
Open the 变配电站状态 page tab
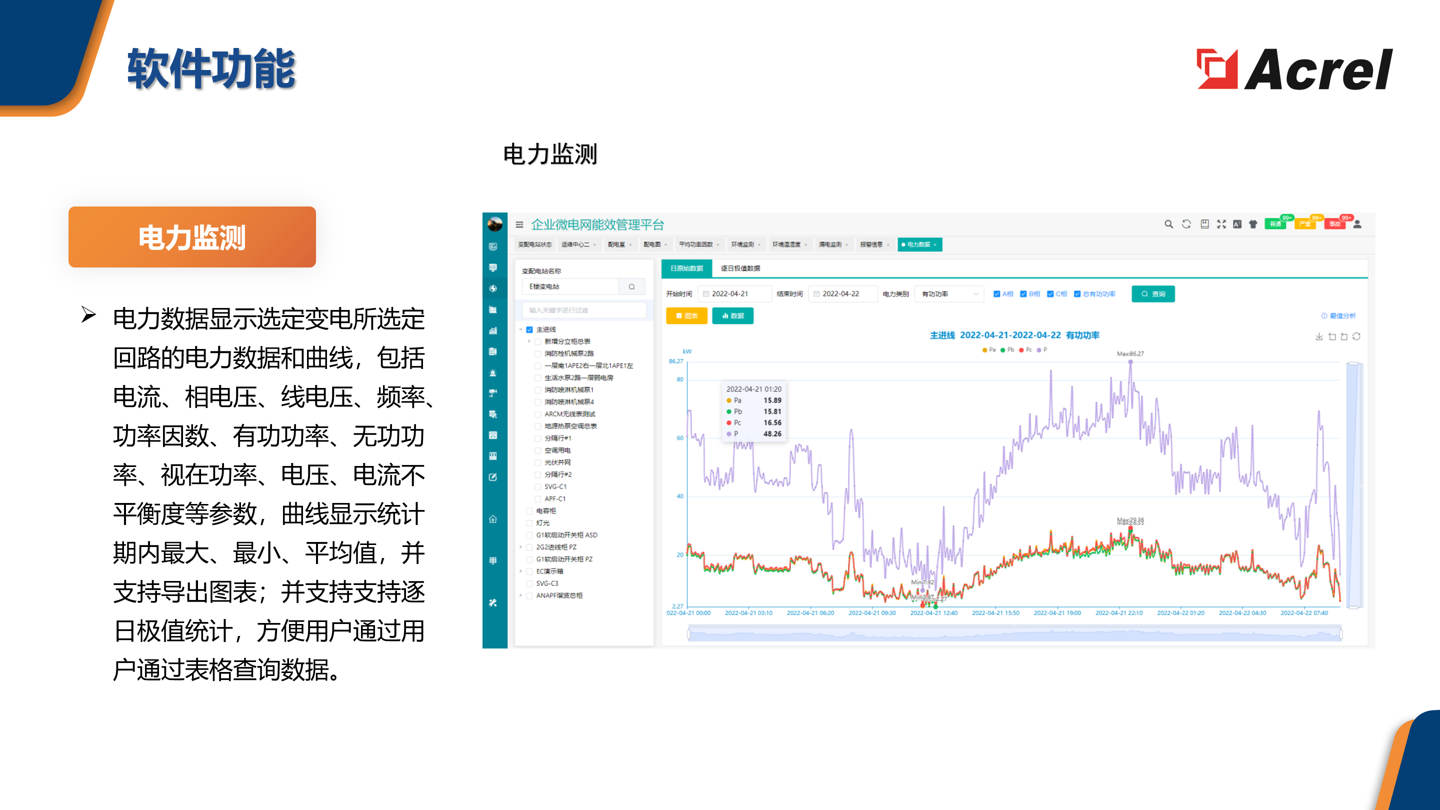[x=535, y=244]
